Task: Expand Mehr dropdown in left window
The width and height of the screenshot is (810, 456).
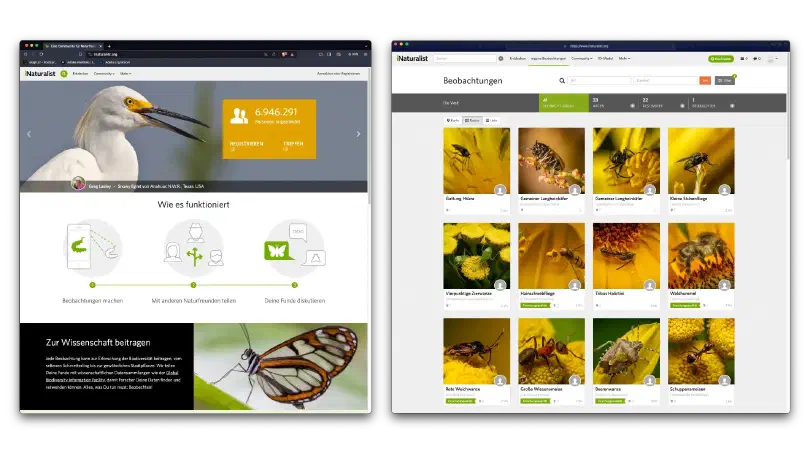Action: 126,74
